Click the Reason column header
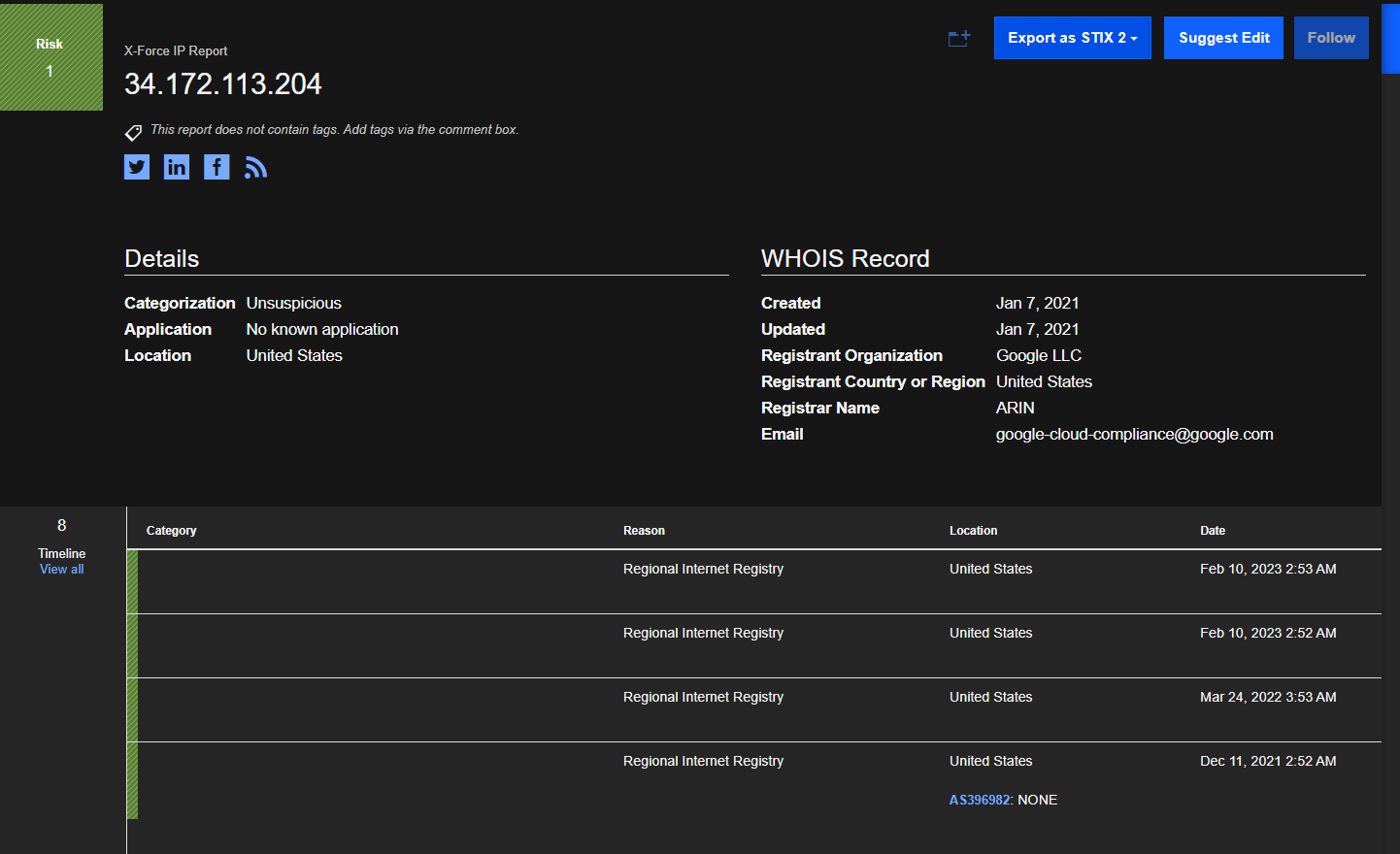The width and height of the screenshot is (1400, 854). (644, 531)
